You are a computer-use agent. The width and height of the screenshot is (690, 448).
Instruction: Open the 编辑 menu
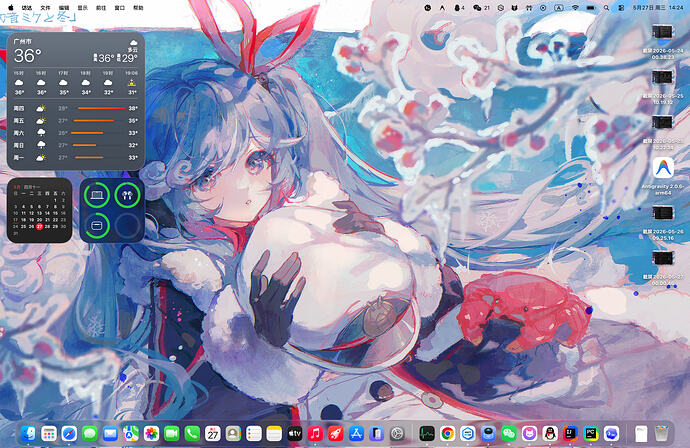[64, 7]
